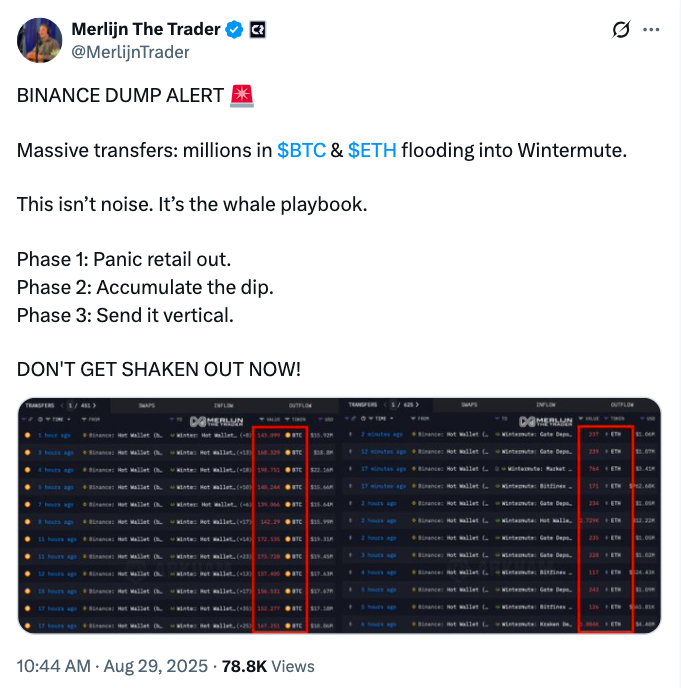Click next-page arrow after 1 / 625
This screenshot has width=681, height=688.
(417, 405)
